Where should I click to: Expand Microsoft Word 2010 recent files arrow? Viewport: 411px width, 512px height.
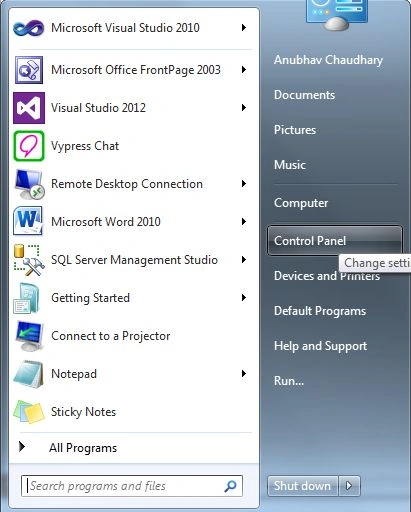244,222
